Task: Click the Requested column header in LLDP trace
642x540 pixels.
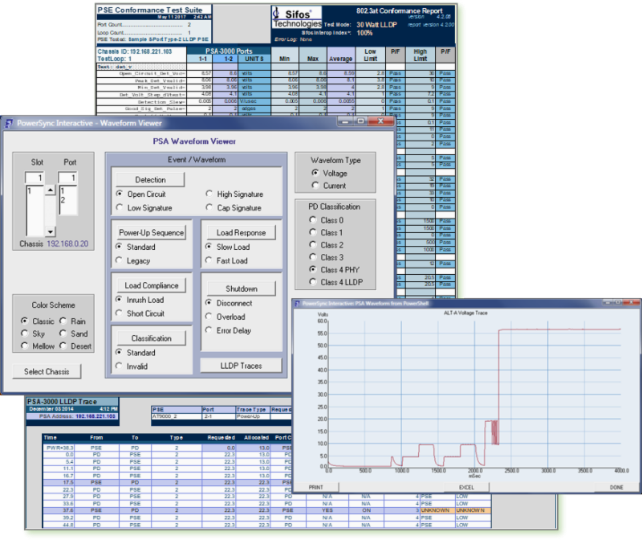Action: tap(221, 438)
